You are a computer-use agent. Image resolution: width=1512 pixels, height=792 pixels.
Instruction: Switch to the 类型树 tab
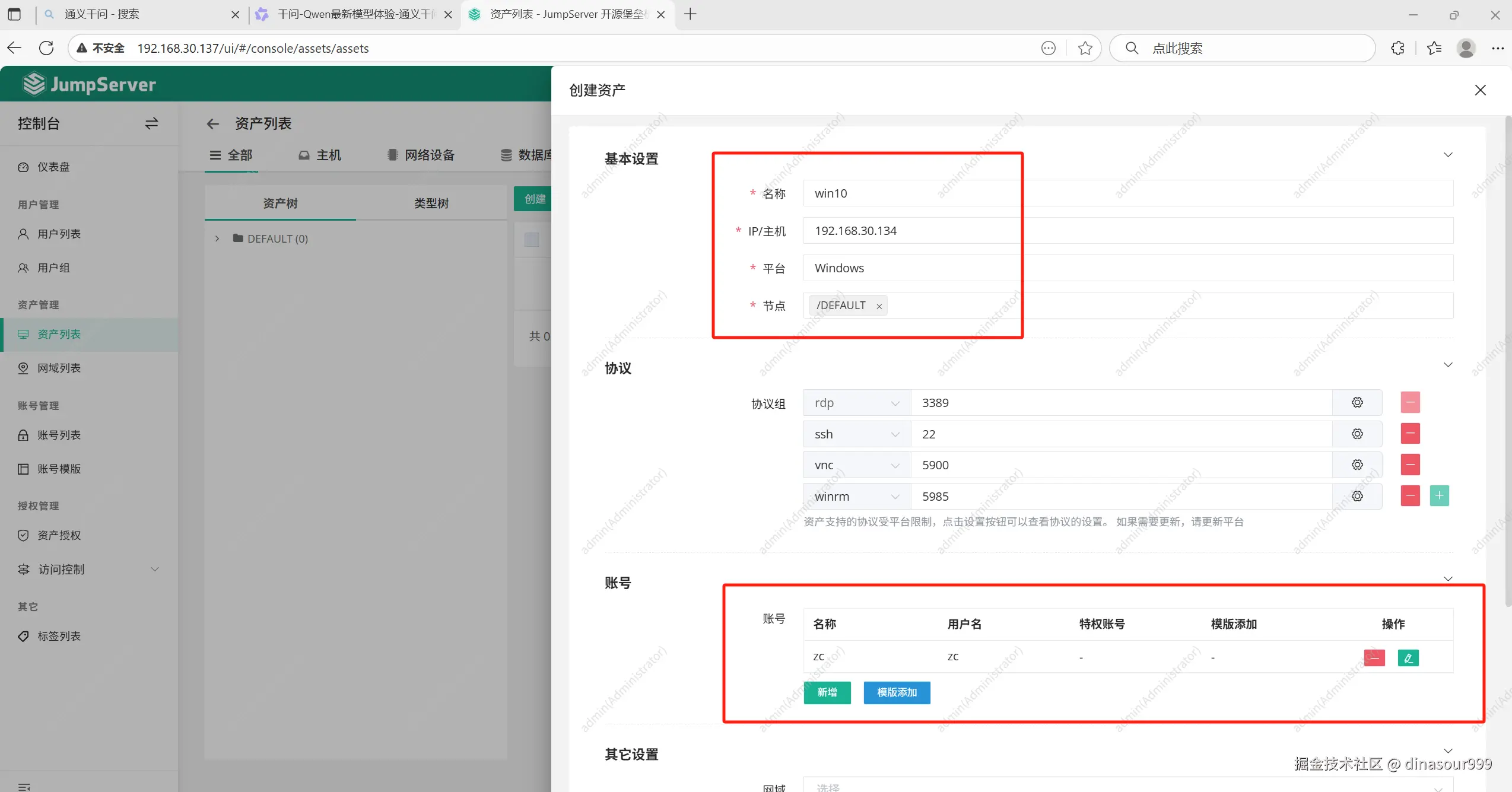[431, 203]
